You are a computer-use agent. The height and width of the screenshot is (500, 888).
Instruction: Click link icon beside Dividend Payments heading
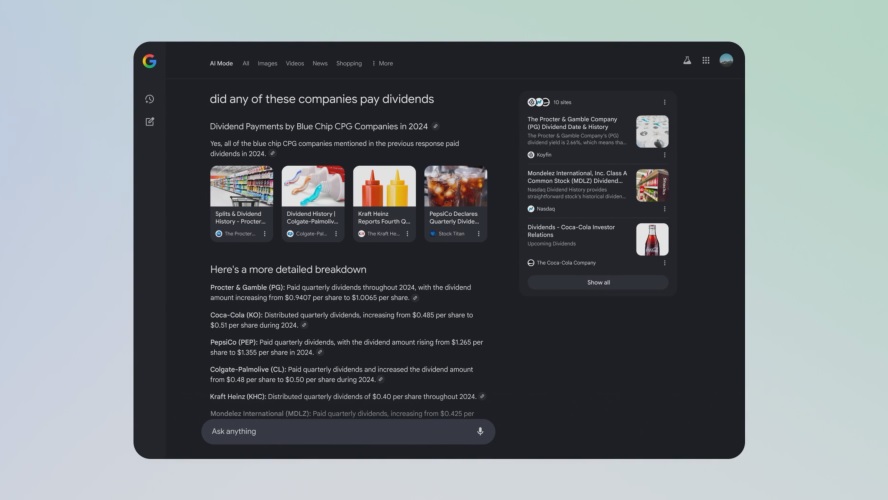point(436,126)
